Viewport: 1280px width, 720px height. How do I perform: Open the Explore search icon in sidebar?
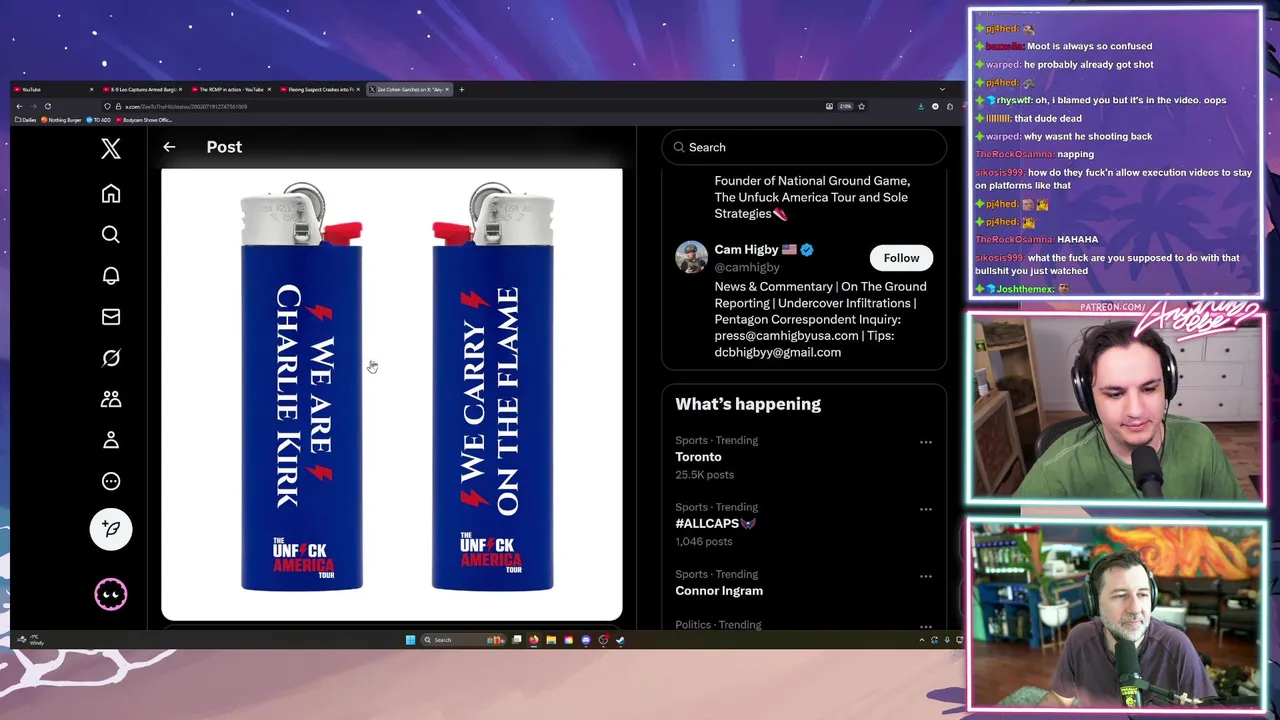point(111,234)
